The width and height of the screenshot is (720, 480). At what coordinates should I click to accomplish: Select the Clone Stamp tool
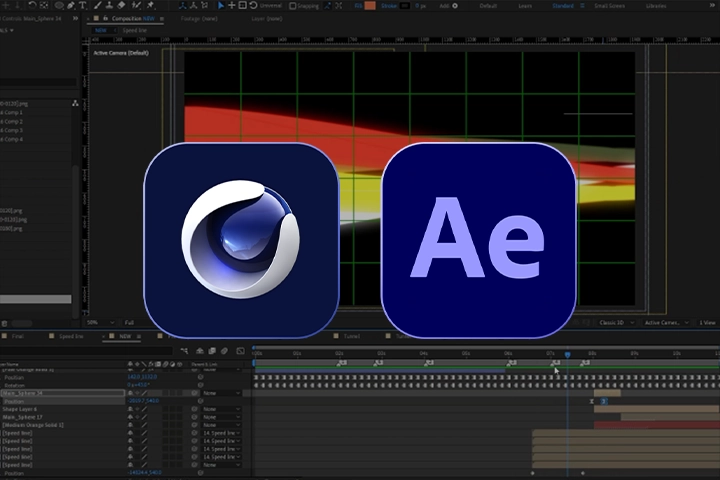pyautogui.click(x=110, y=5)
